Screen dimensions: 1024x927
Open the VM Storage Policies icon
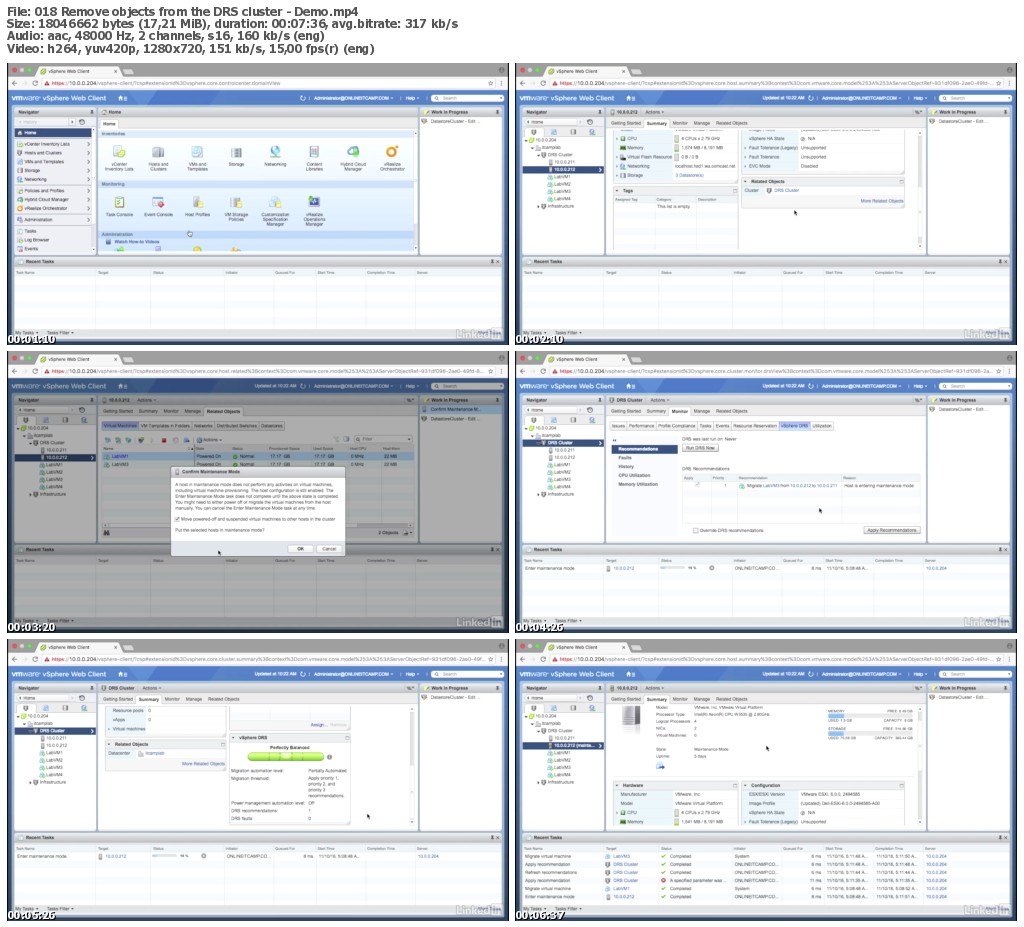pos(236,203)
